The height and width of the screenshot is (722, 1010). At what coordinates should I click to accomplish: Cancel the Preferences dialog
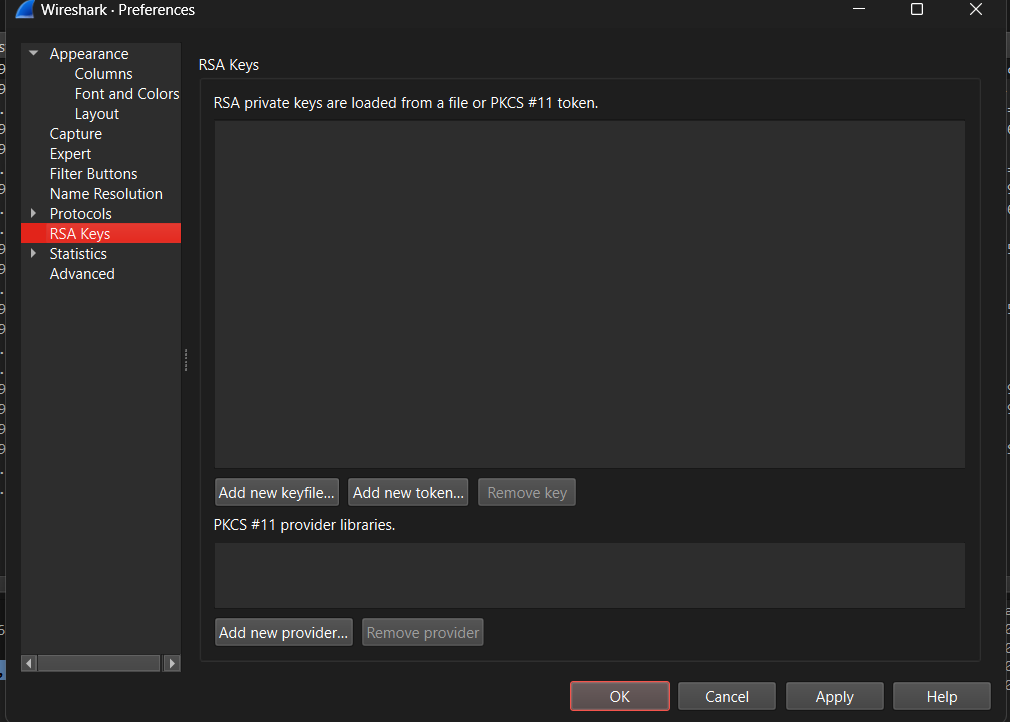point(727,696)
